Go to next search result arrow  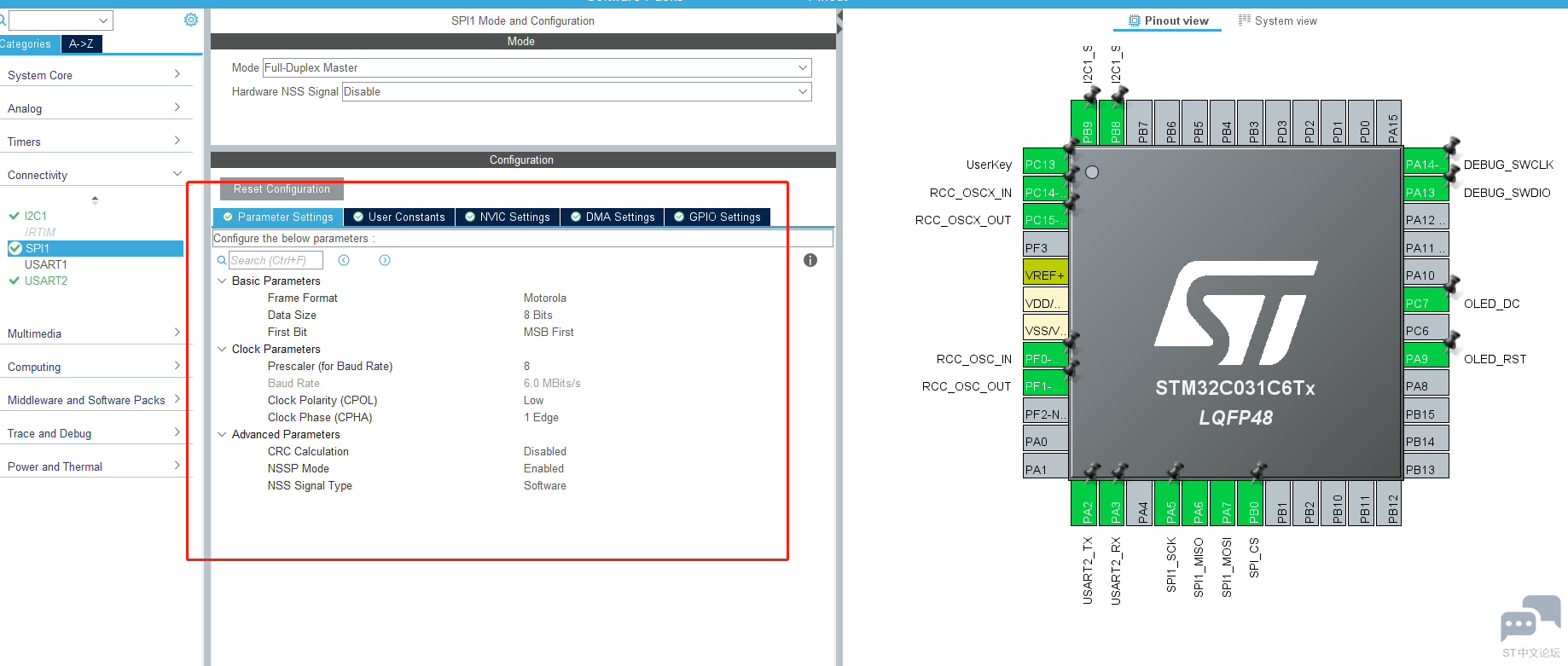click(385, 260)
